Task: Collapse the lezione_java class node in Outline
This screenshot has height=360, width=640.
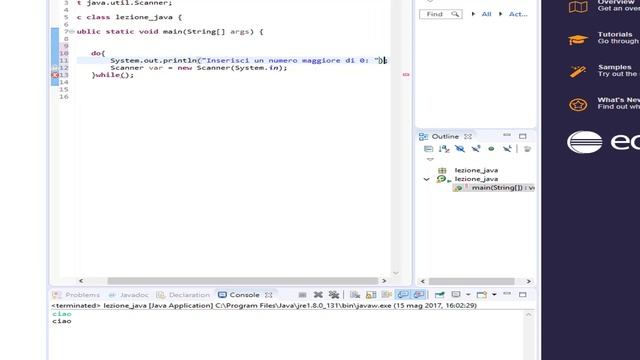Action: click(427, 179)
